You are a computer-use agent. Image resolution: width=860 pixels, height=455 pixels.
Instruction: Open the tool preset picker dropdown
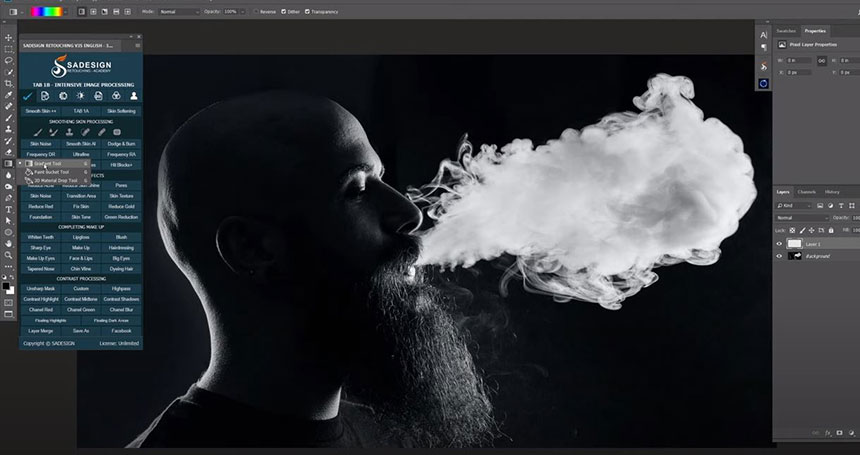(22, 12)
